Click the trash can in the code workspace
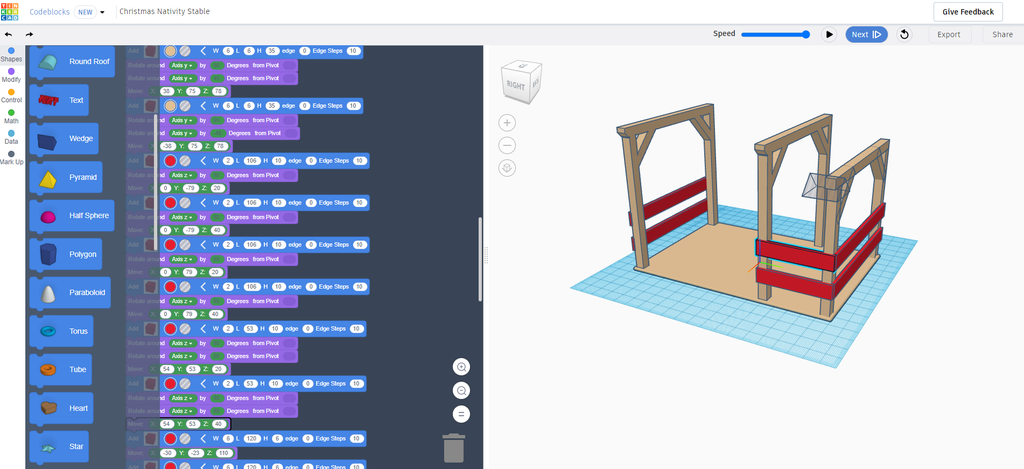The image size is (1024, 469). pyautogui.click(x=454, y=449)
